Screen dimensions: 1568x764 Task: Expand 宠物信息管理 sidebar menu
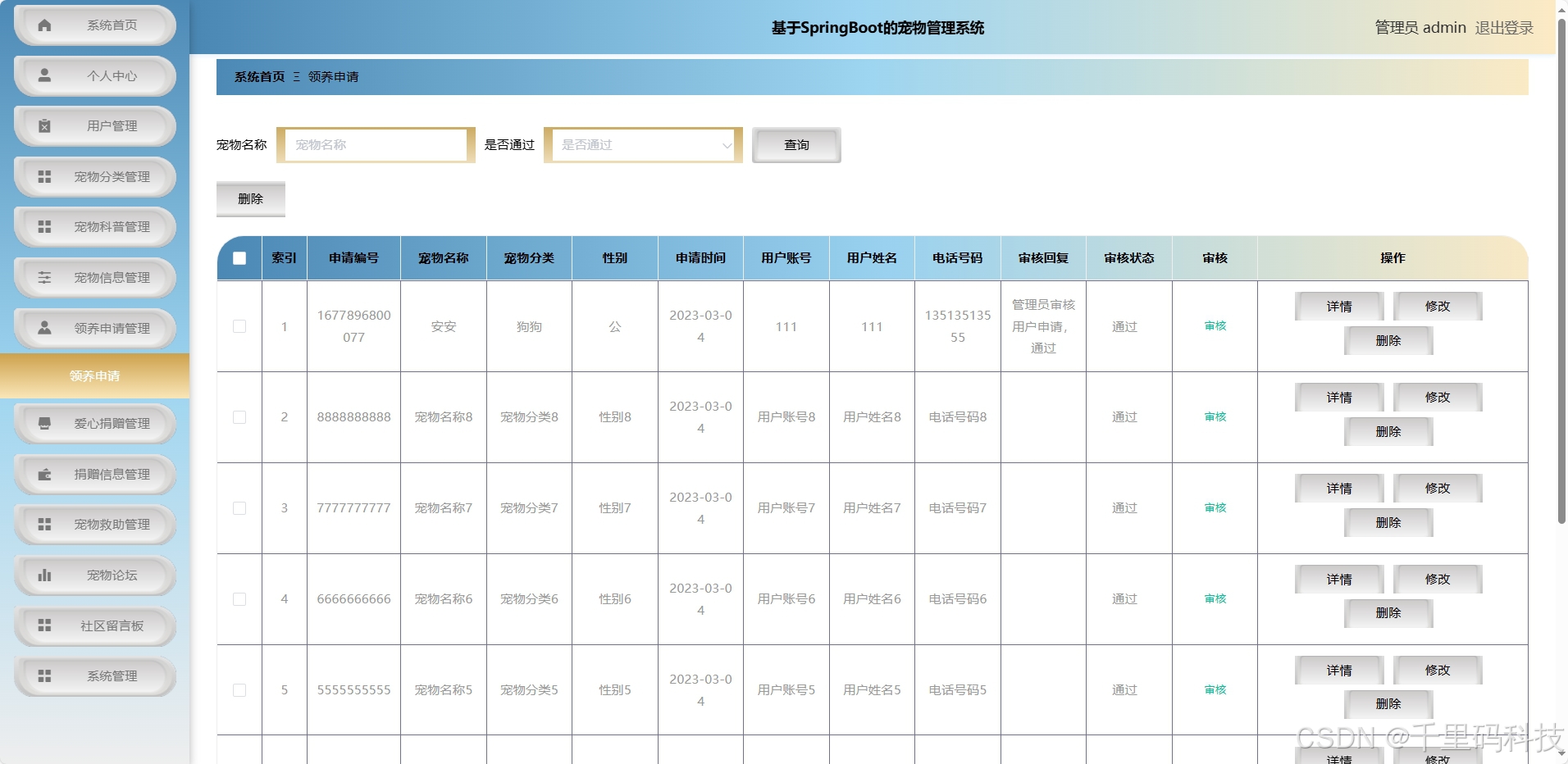[x=95, y=278]
